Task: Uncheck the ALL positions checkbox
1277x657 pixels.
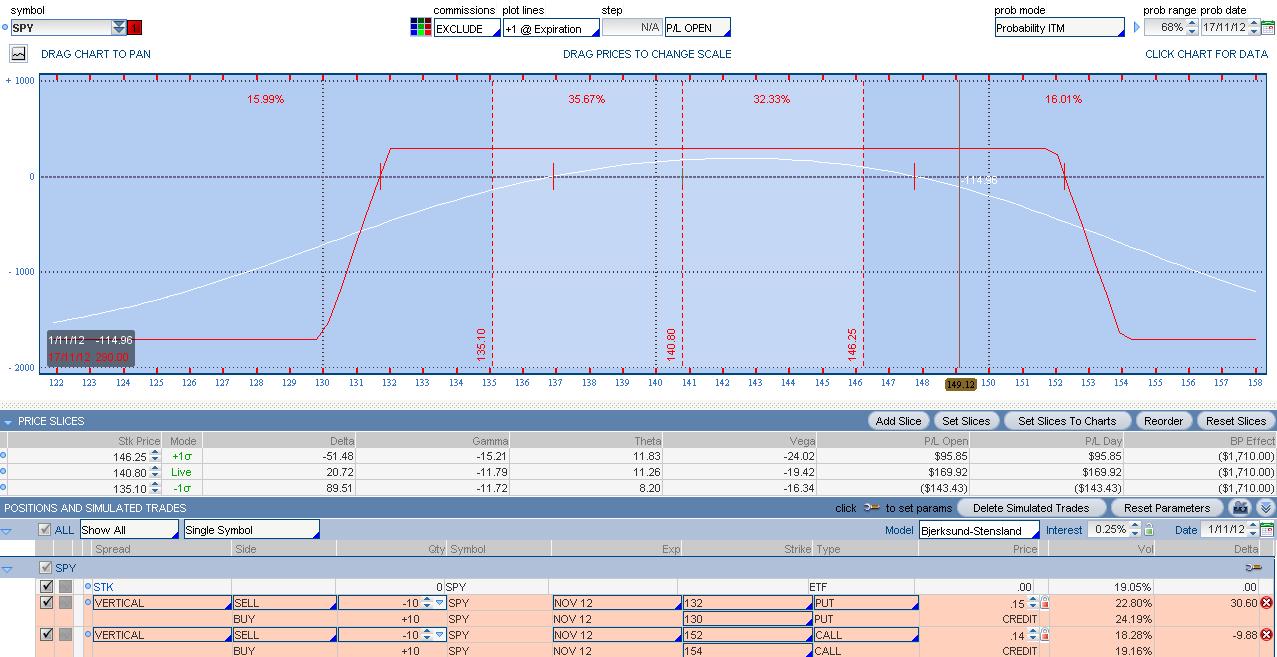Action: [x=44, y=530]
